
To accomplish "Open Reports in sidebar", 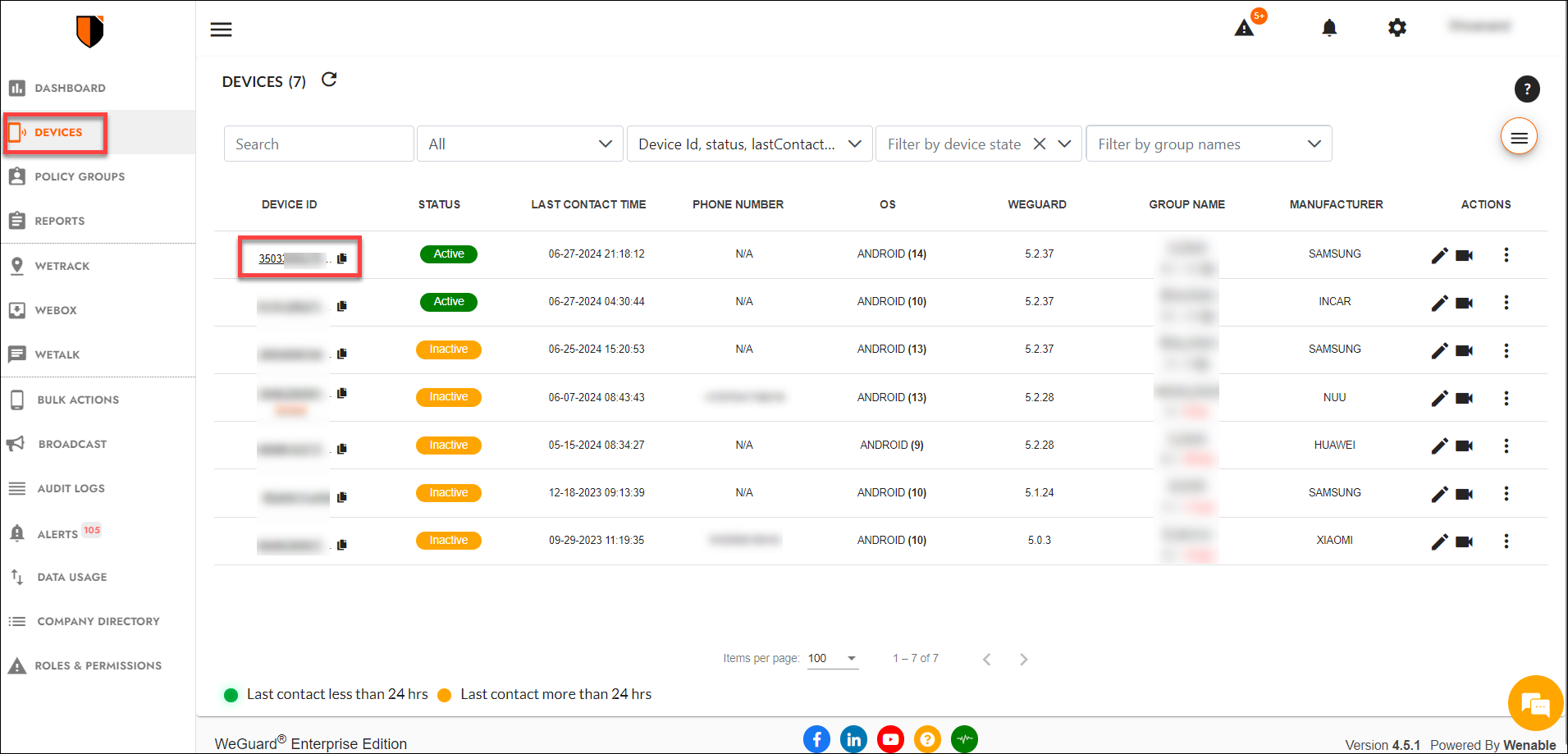I will point(98,221).
